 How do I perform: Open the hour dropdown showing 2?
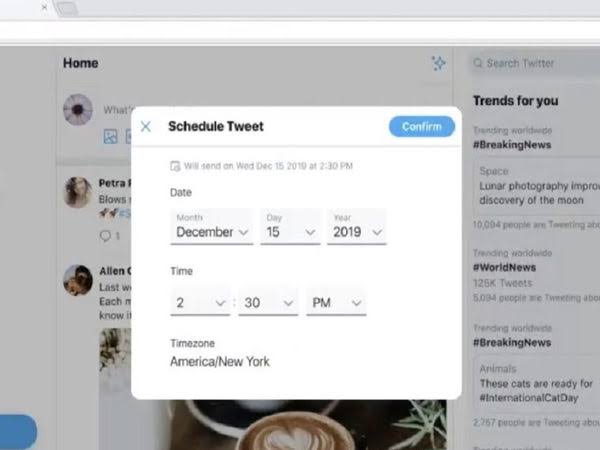pos(200,302)
